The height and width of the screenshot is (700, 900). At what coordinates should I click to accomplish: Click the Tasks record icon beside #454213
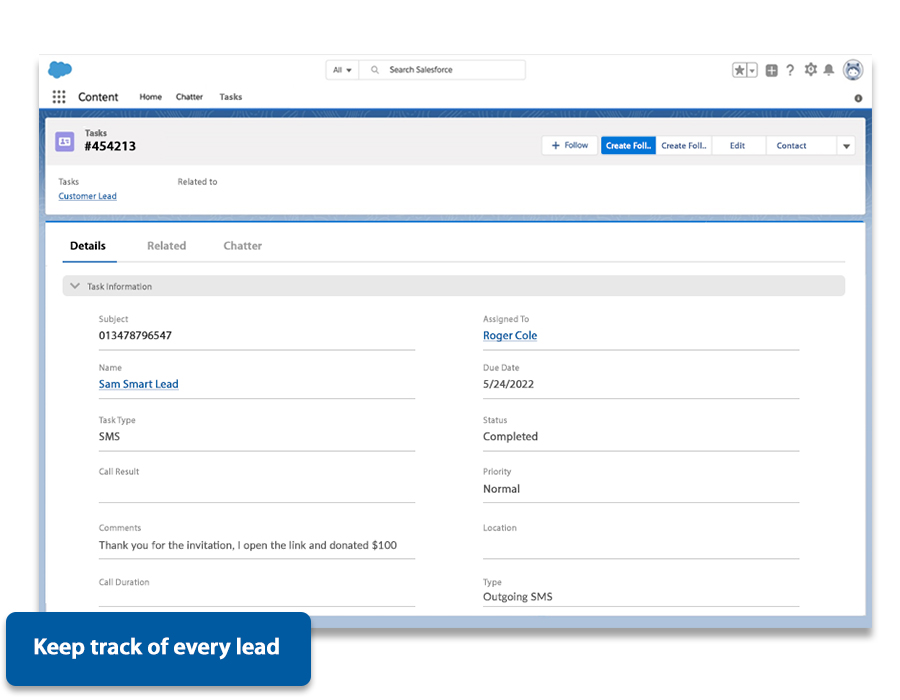click(65, 141)
